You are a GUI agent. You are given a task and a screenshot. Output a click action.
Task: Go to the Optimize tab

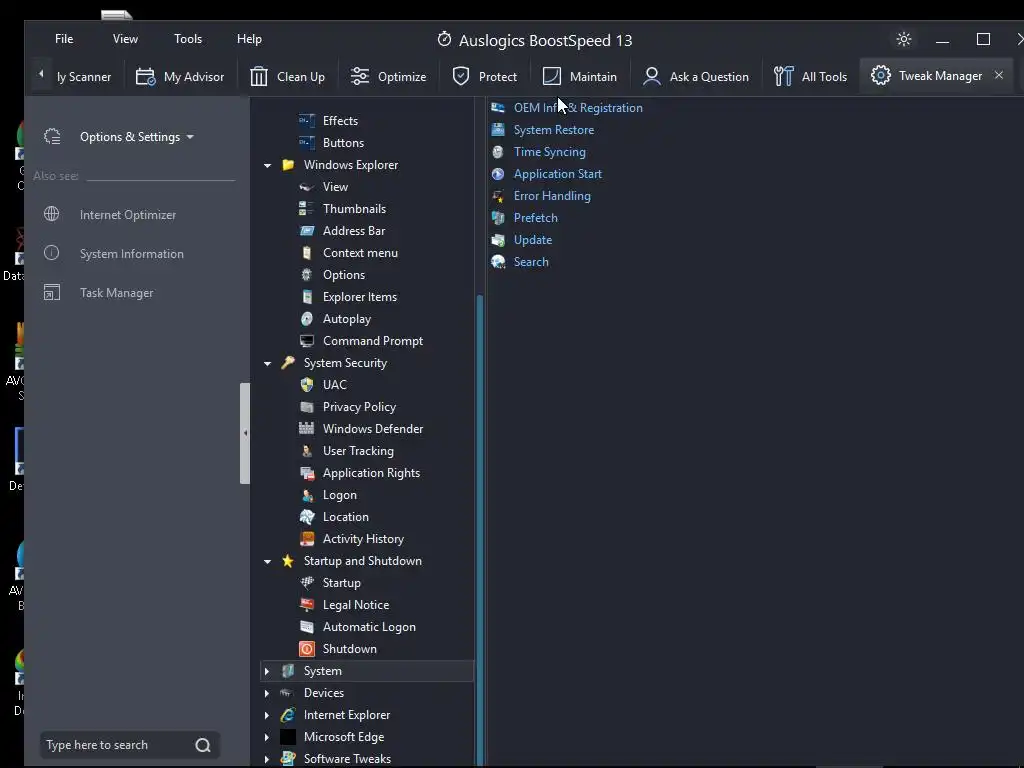[388, 76]
